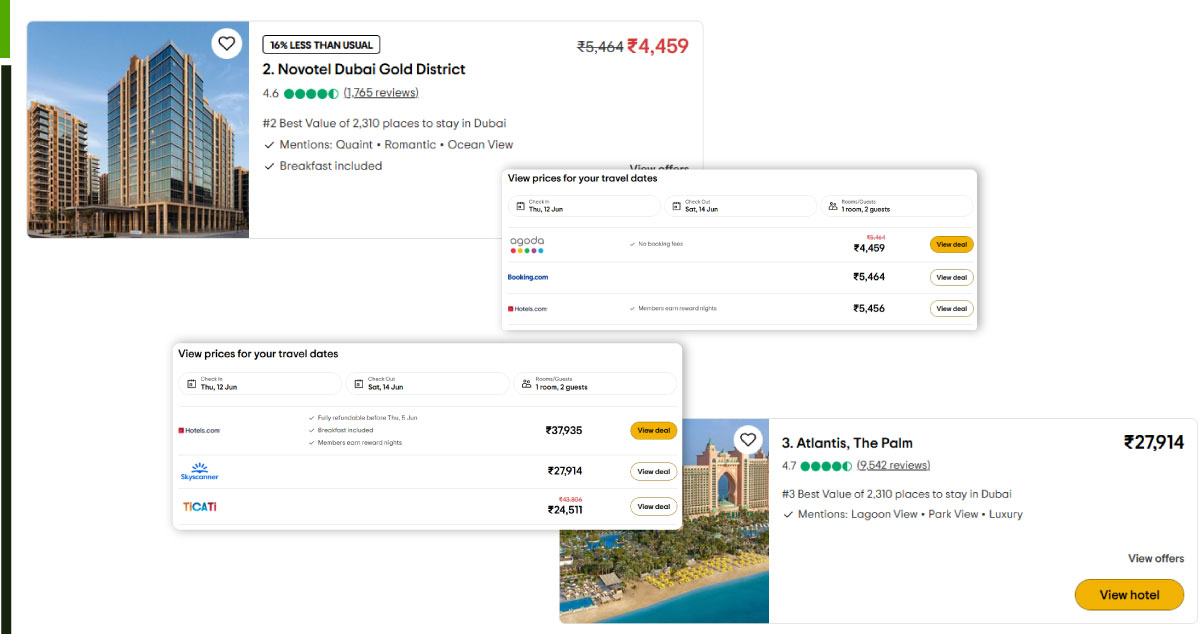The image size is (1202, 634).
Task: Click the Agoda logo in the price panel
Action: pyautogui.click(x=528, y=244)
